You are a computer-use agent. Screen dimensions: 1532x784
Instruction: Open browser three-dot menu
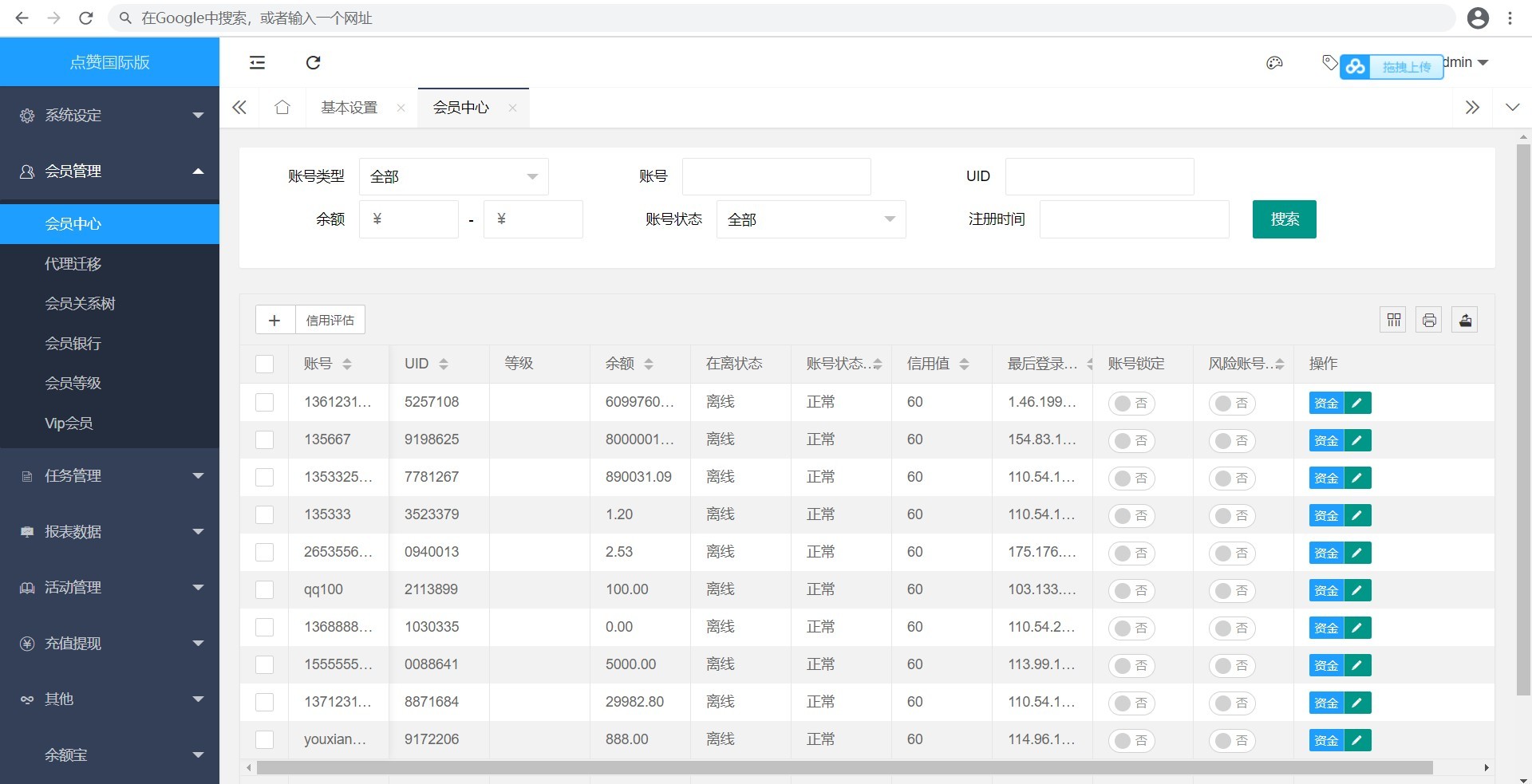[1510, 18]
